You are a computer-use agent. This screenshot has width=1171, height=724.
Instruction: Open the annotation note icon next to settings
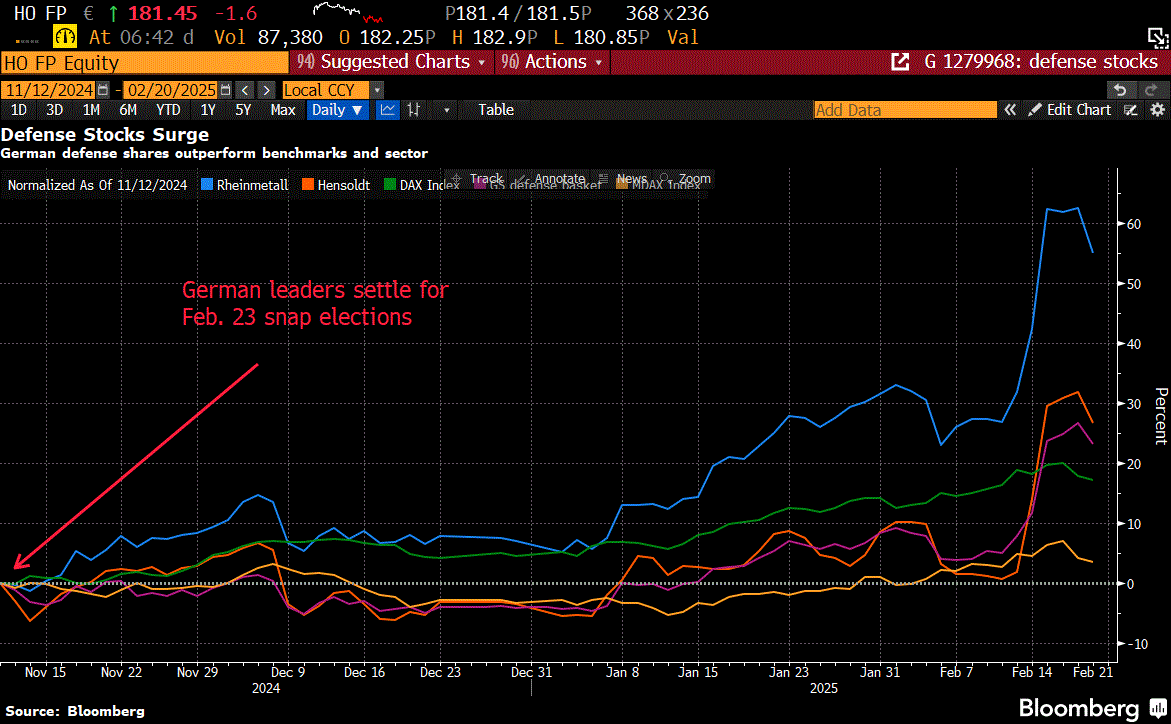(x=1131, y=110)
